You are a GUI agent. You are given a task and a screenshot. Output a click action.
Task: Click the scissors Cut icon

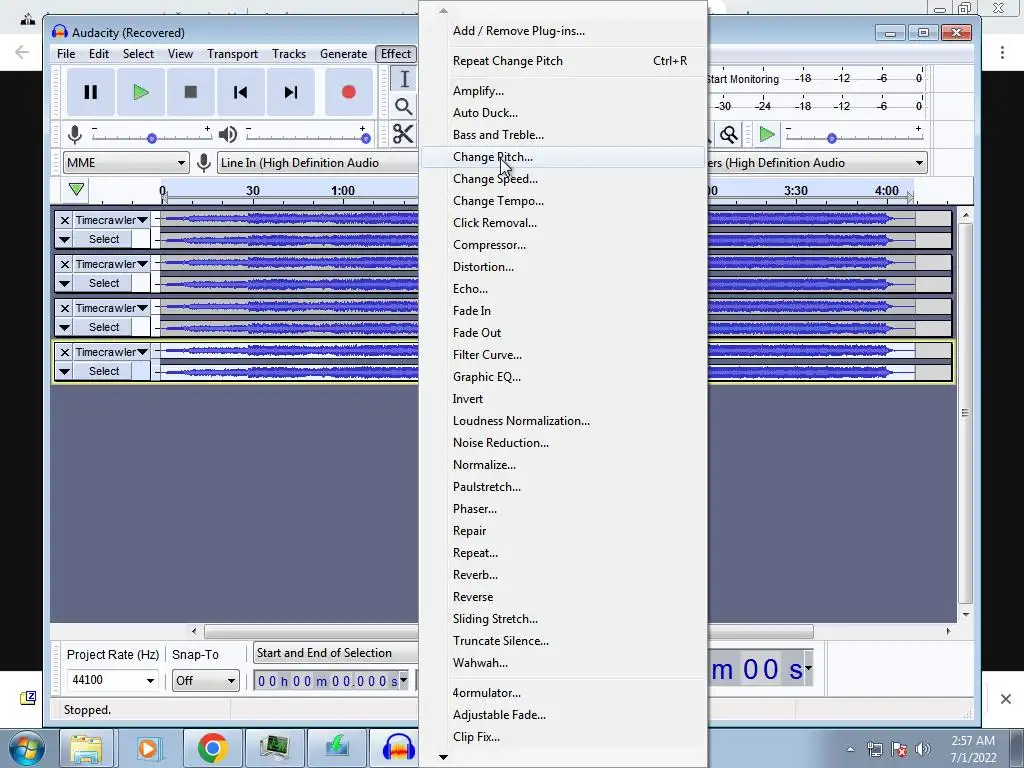403,134
